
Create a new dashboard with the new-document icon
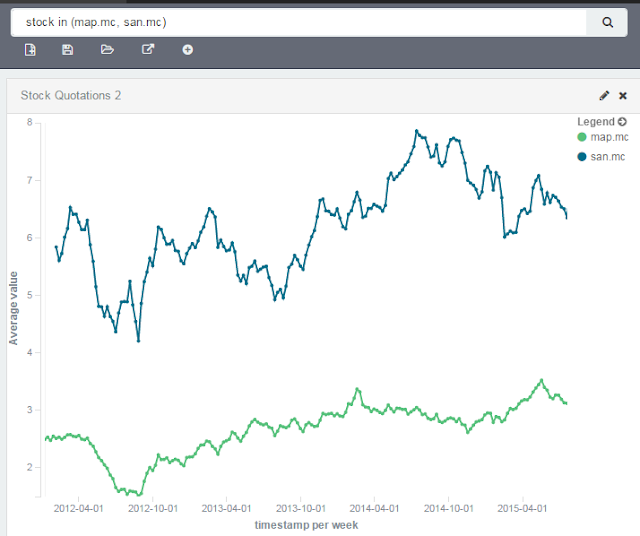pos(30,50)
